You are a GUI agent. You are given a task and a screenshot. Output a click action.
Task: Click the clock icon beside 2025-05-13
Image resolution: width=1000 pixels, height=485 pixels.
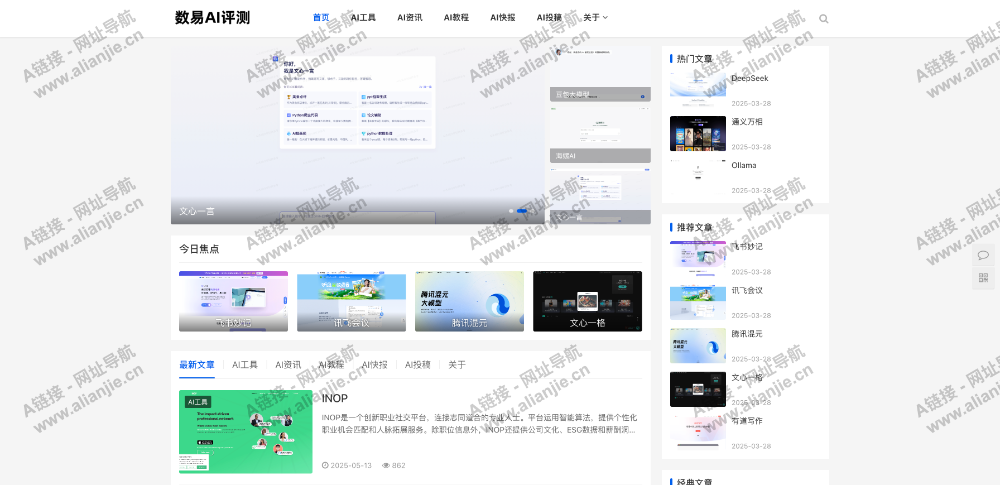point(325,465)
